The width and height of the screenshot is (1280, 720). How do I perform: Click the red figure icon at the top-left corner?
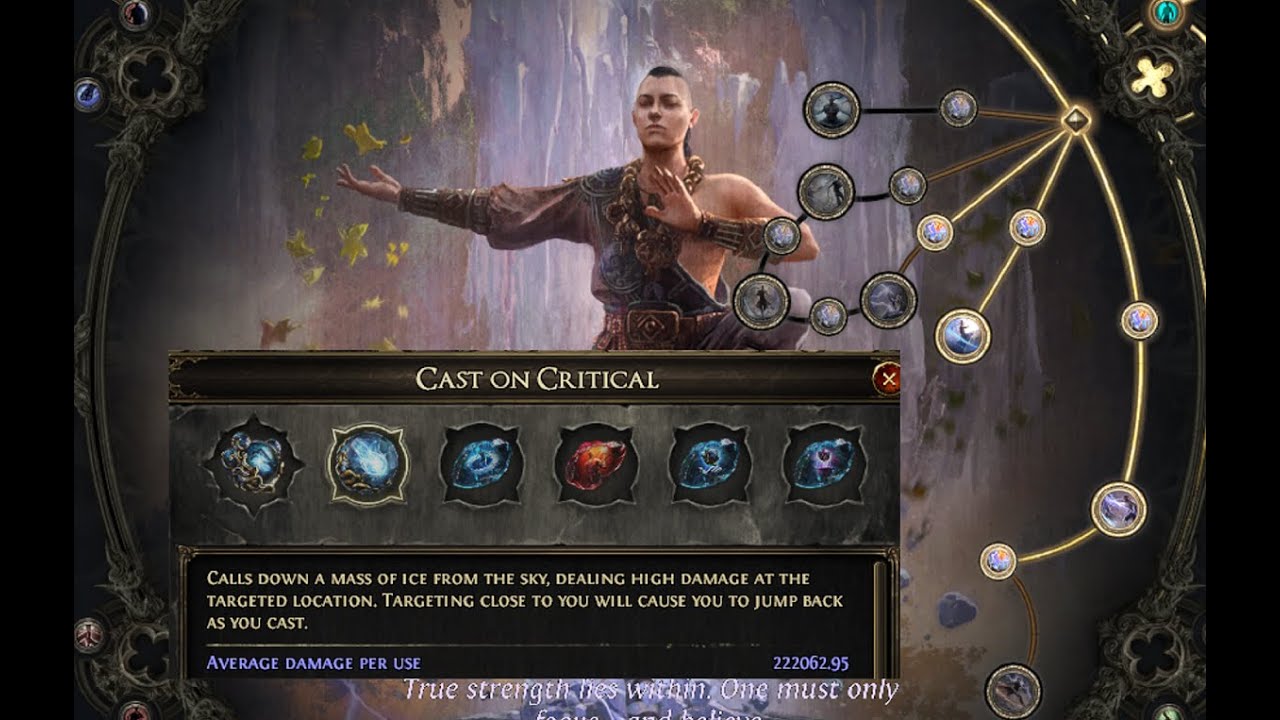[135, 14]
